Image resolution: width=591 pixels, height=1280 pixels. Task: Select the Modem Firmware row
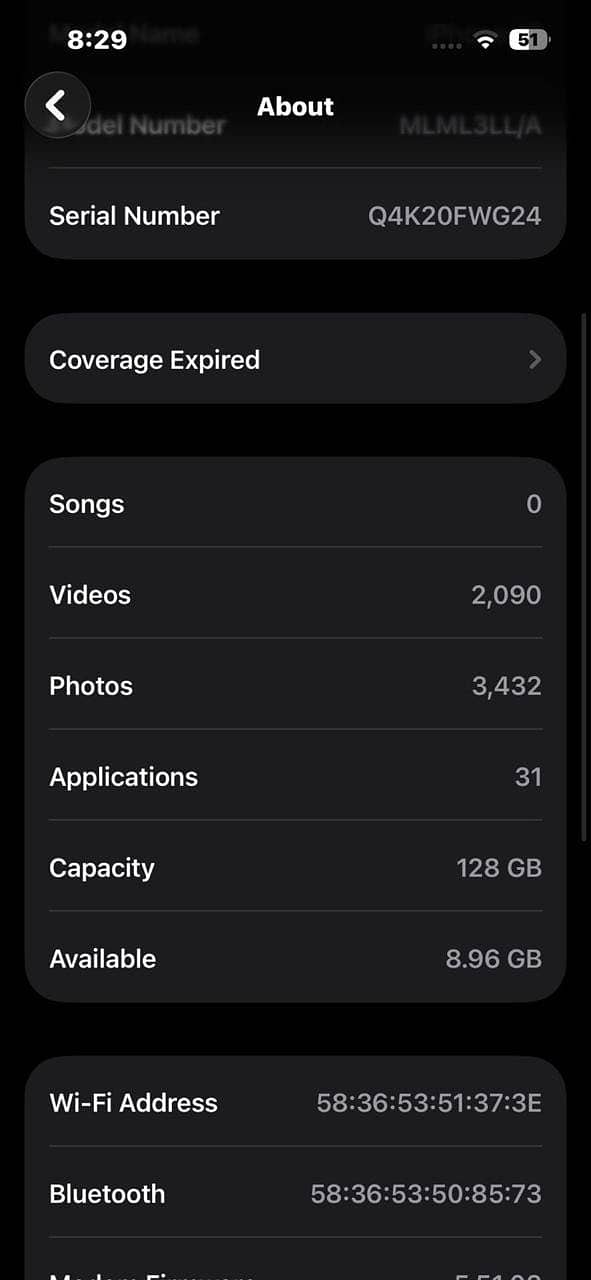pos(295,1262)
